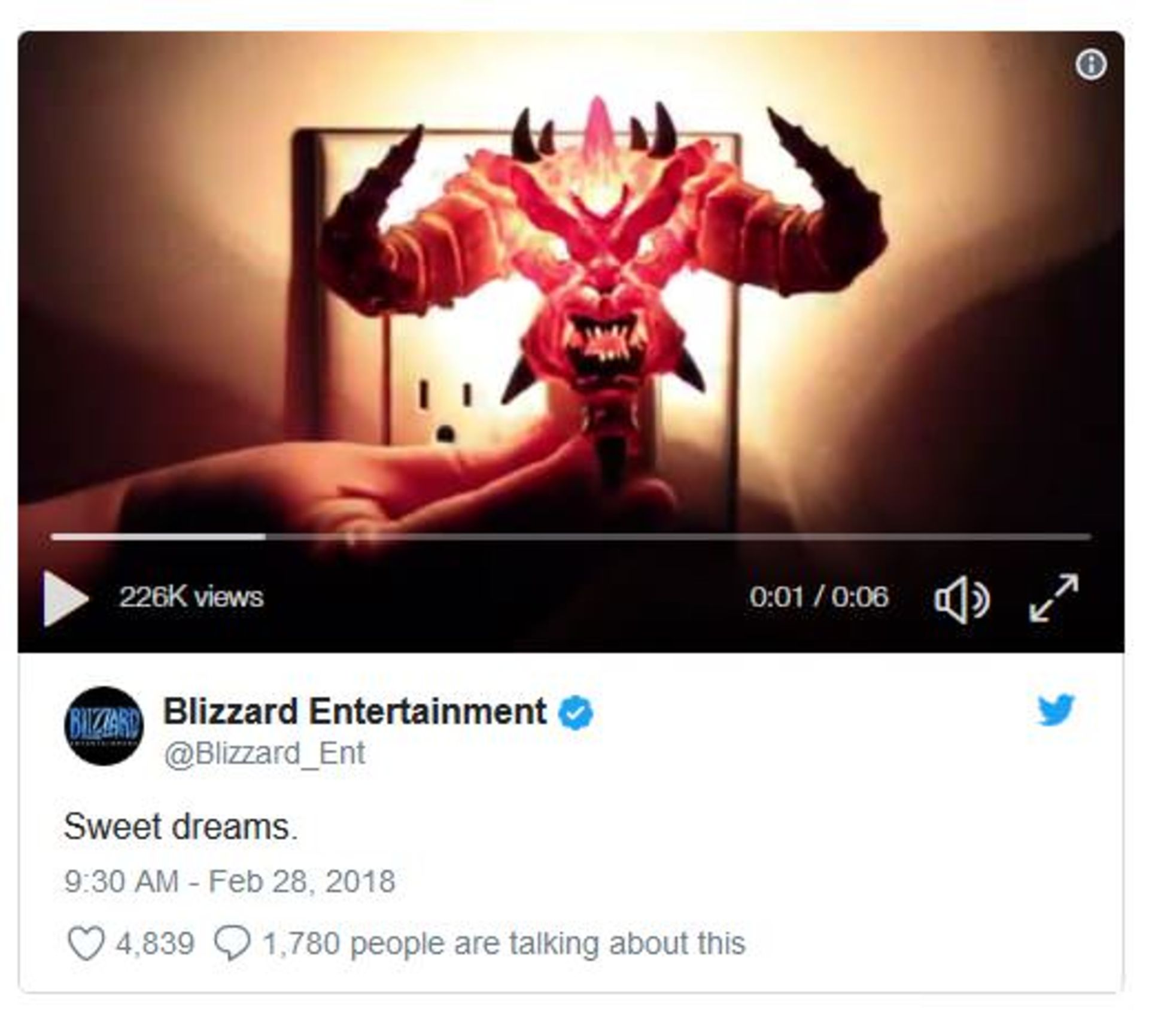This screenshot has width=1149, height=1036.
Task: Click the reply speech bubble icon
Action: point(232,944)
